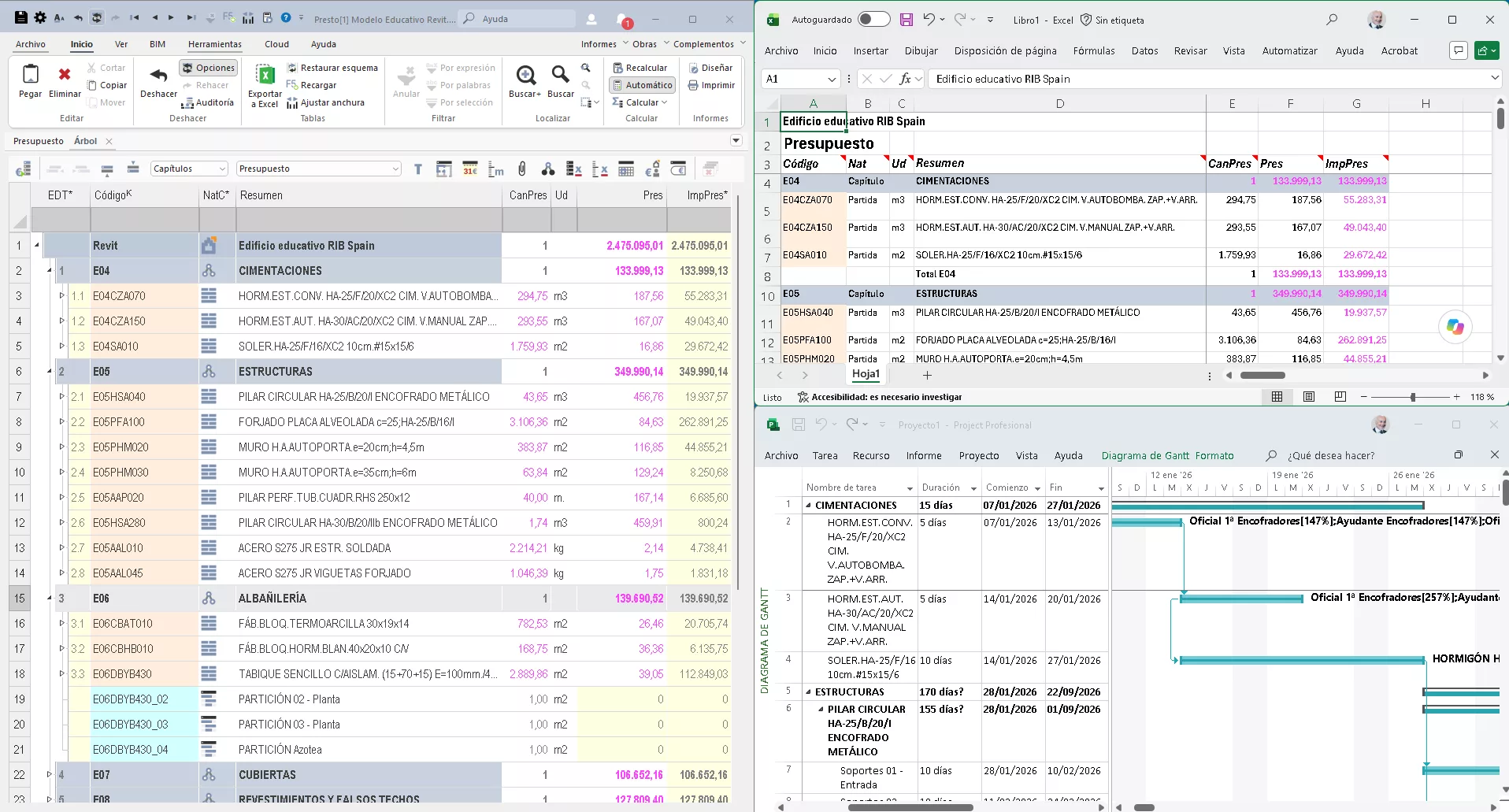Screen dimensions: 1509x812
Task: Open the Capítulos dropdown in Presto toolbar
Action: coord(189,169)
